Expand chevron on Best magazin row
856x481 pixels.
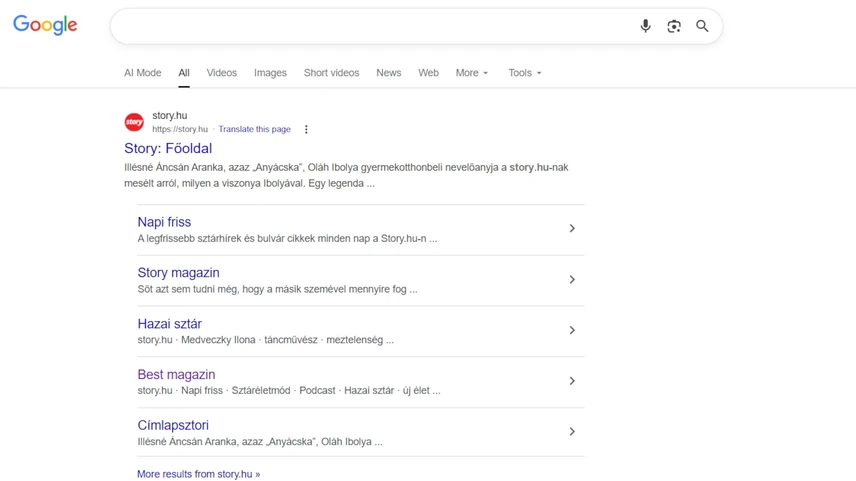click(x=572, y=381)
